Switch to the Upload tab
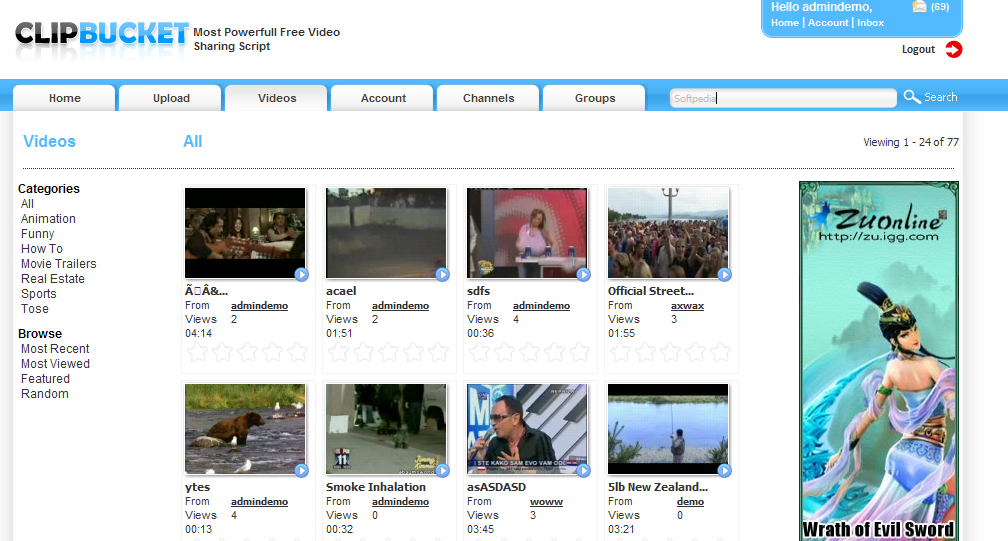1008x541 pixels. (x=171, y=98)
